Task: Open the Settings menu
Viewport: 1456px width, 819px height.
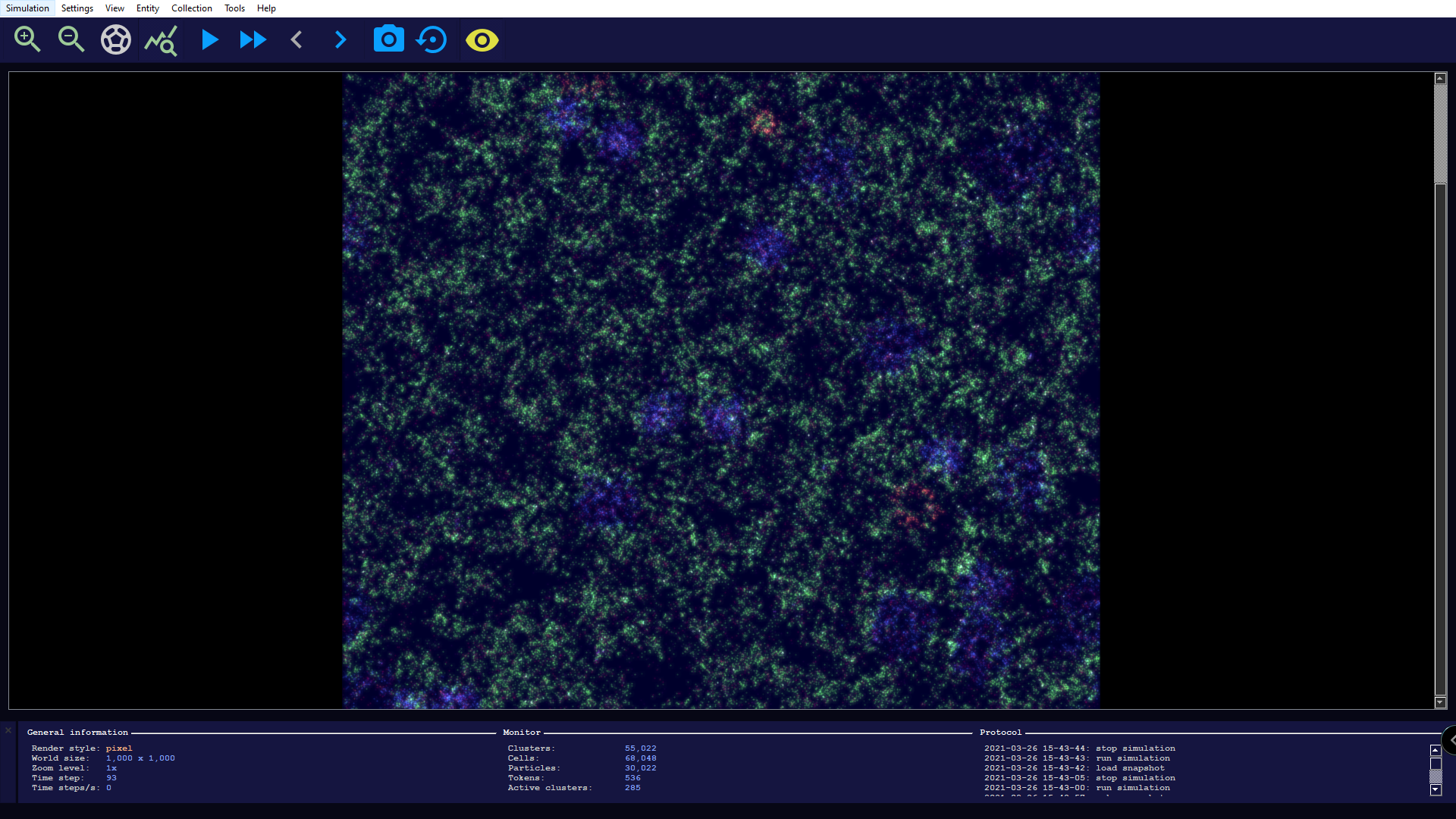Action: [77, 8]
